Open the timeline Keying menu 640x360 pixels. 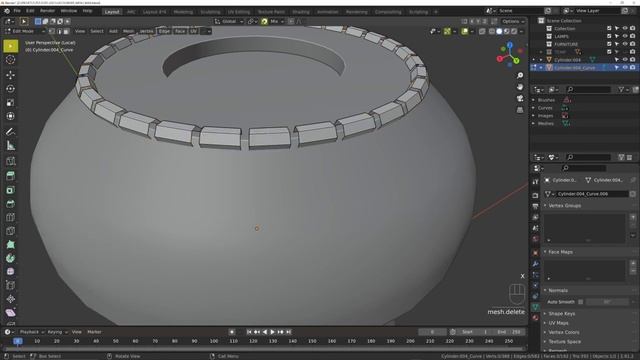click(x=58, y=332)
